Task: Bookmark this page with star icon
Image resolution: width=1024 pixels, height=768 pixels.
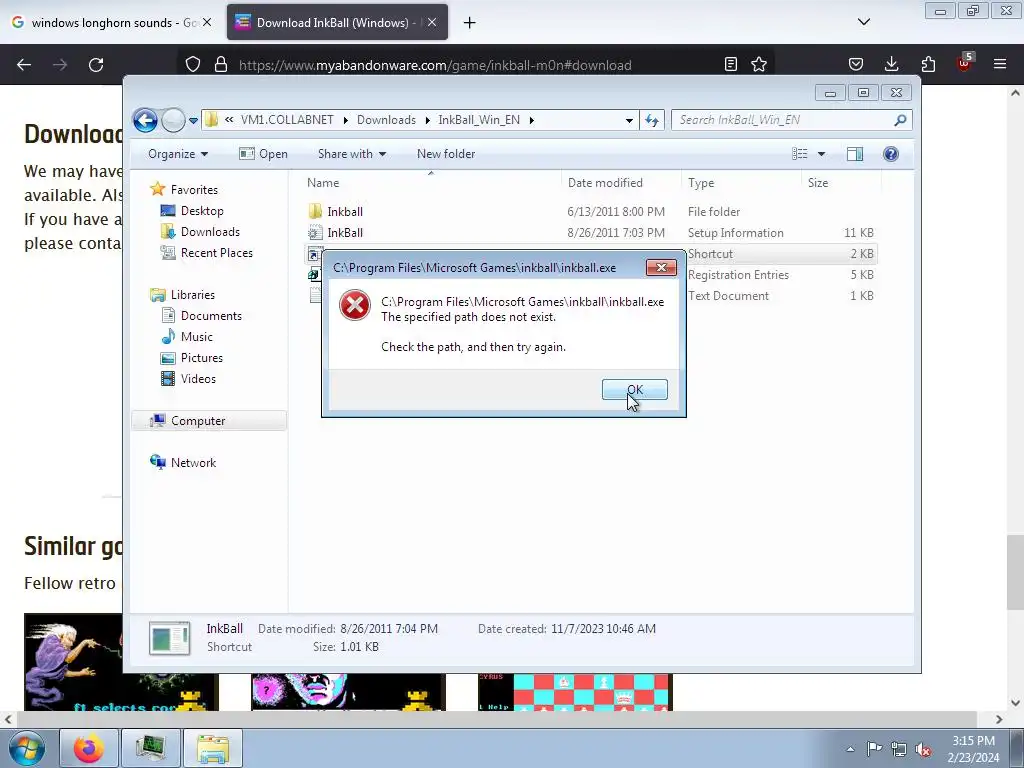Action: click(x=759, y=64)
